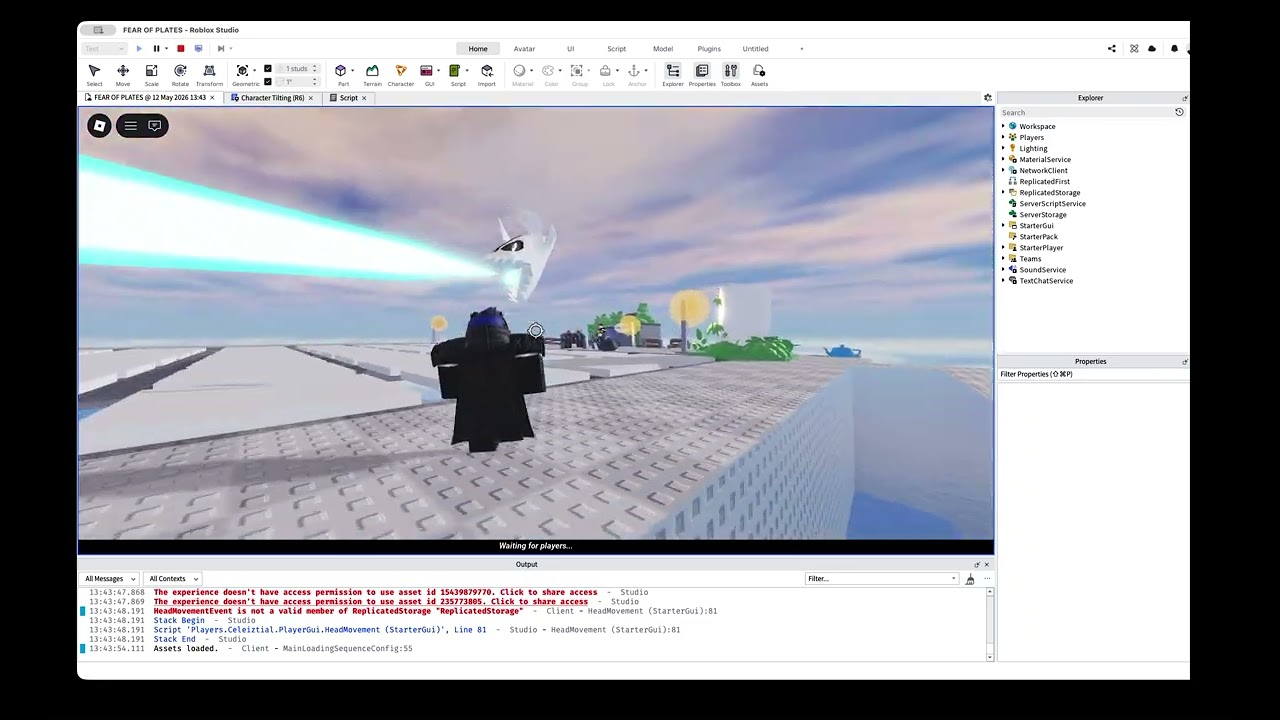Open the in-game chat bubble
The height and width of the screenshot is (720, 1280).
pos(155,125)
